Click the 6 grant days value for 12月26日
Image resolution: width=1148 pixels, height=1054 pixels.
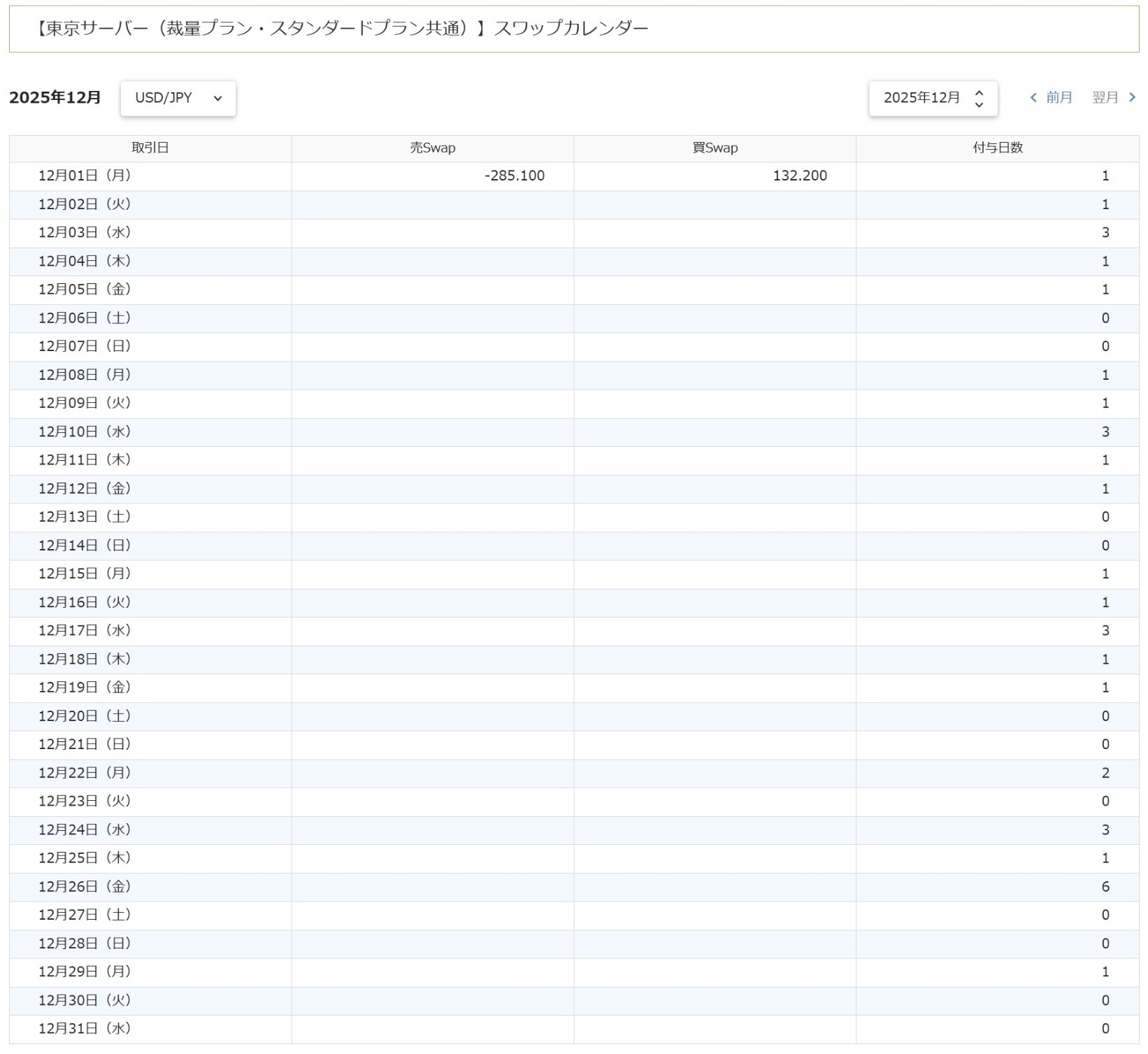click(x=1105, y=887)
